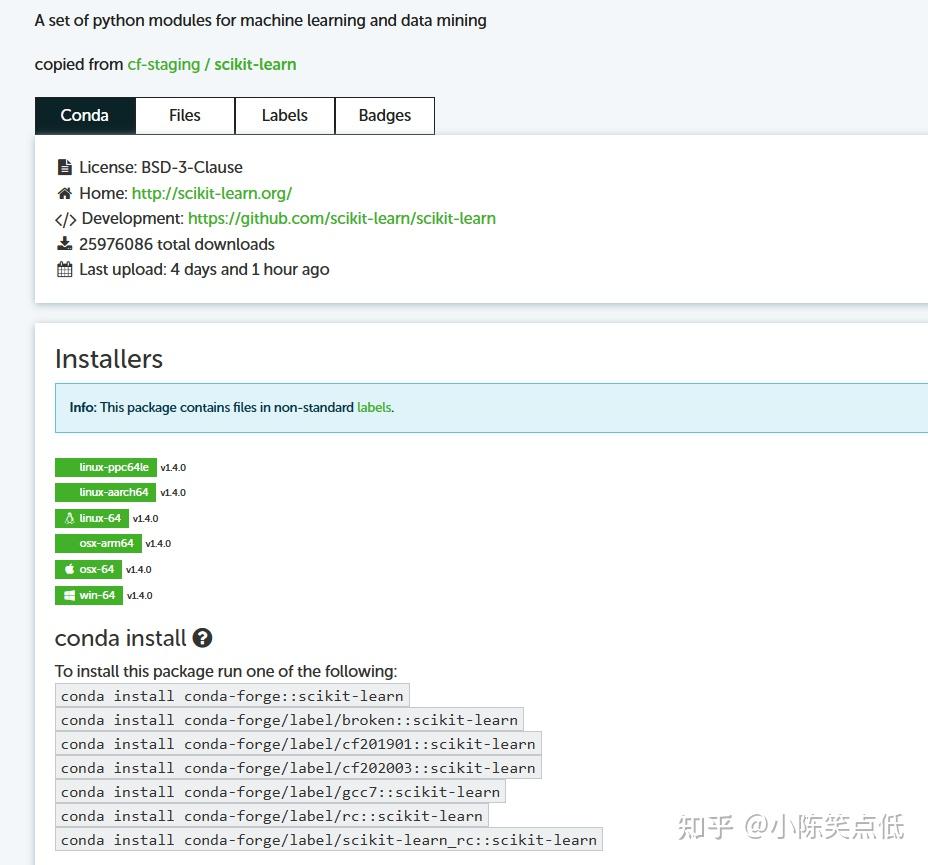This screenshot has width=928, height=865.
Task: Click the v1.4.0 version next to win-64
Action: pos(139,595)
